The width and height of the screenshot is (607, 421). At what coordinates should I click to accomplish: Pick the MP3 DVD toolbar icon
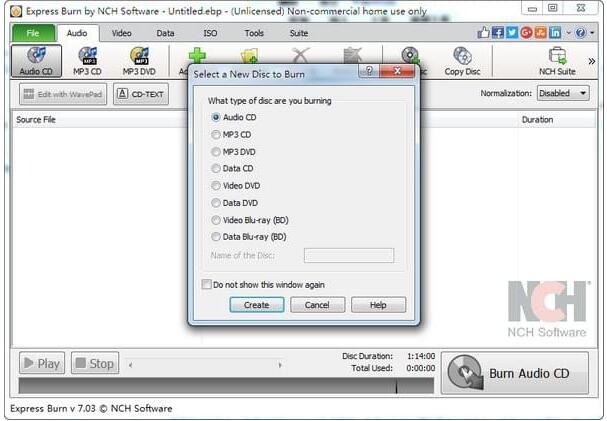pos(139,61)
